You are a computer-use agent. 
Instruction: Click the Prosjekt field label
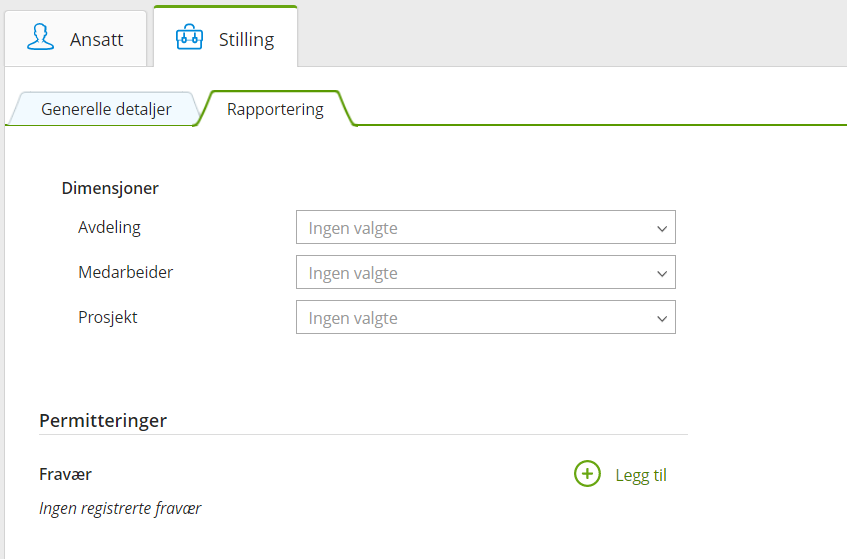tap(108, 317)
